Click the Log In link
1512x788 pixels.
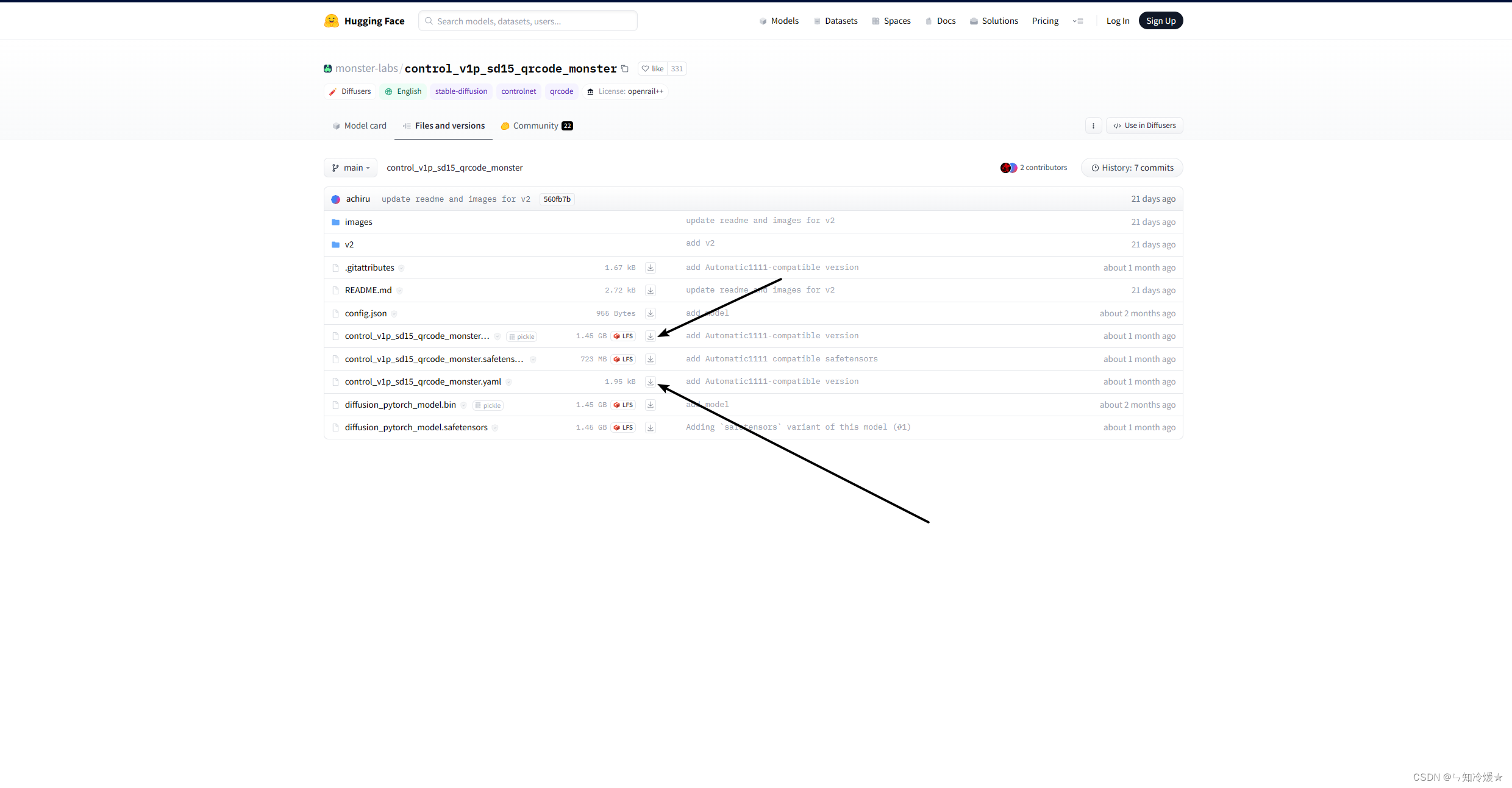(x=1118, y=21)
